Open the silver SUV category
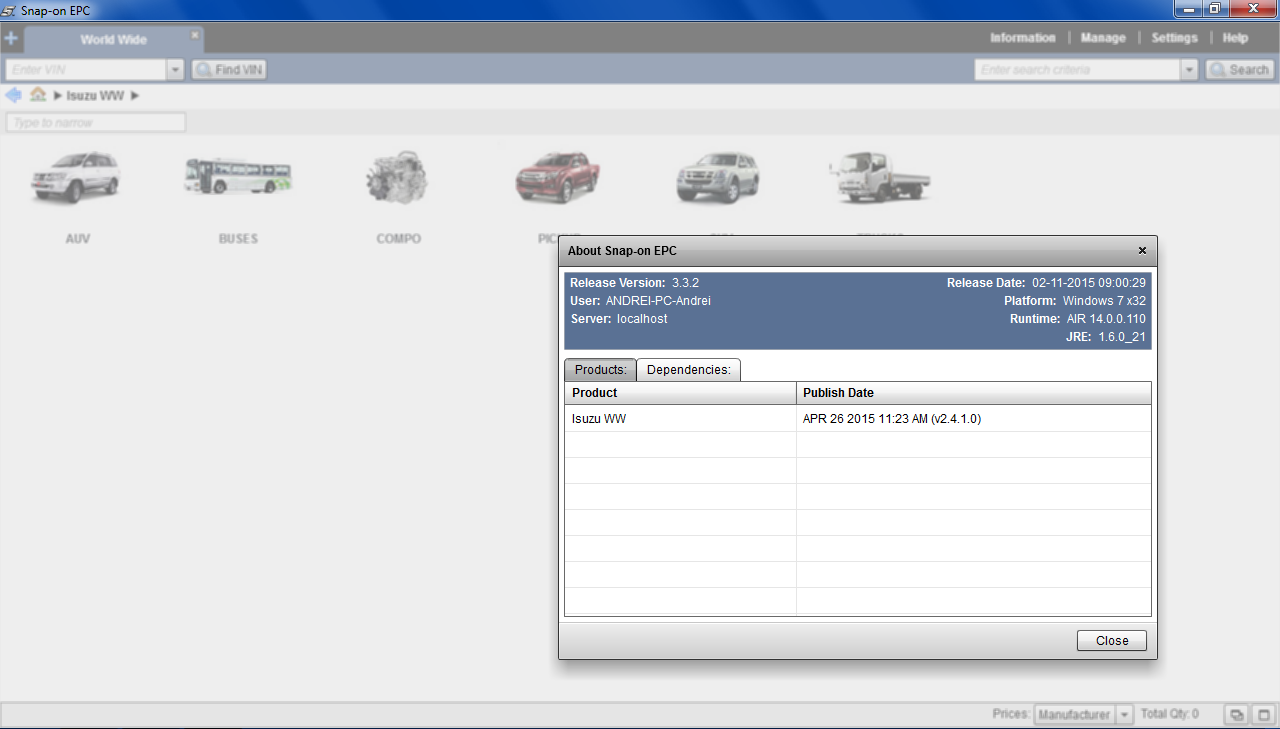Screen dimensions: 1280x729 coord(718,178)
